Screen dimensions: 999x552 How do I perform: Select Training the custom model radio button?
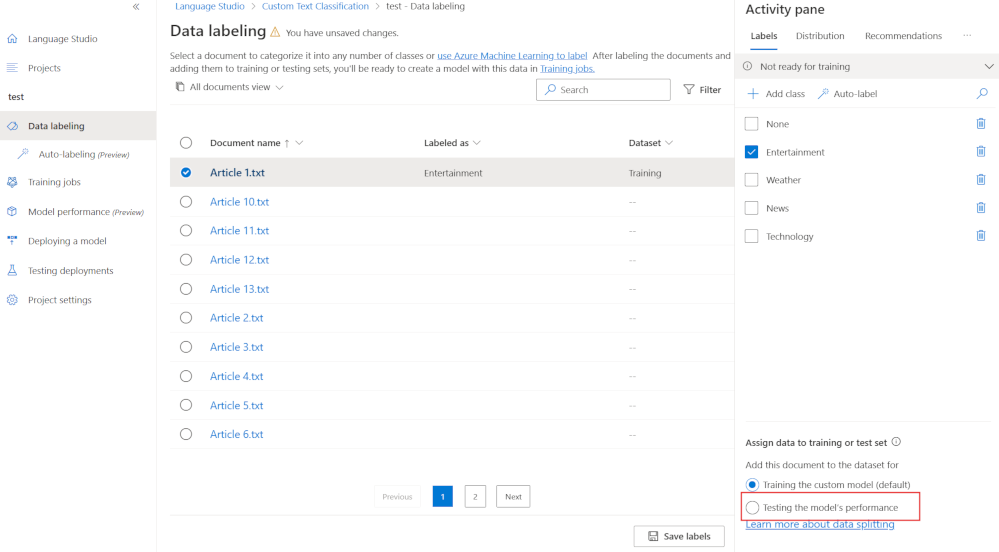[x=752, y=484]
